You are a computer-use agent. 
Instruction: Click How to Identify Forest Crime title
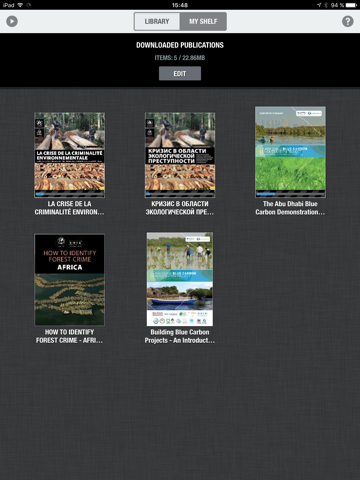click(69, 336)
